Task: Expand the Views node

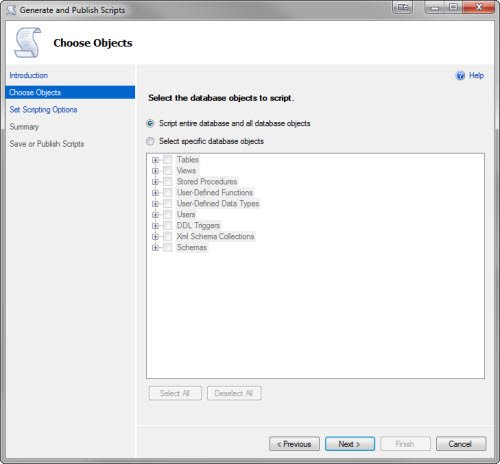Action: (155, 171)
